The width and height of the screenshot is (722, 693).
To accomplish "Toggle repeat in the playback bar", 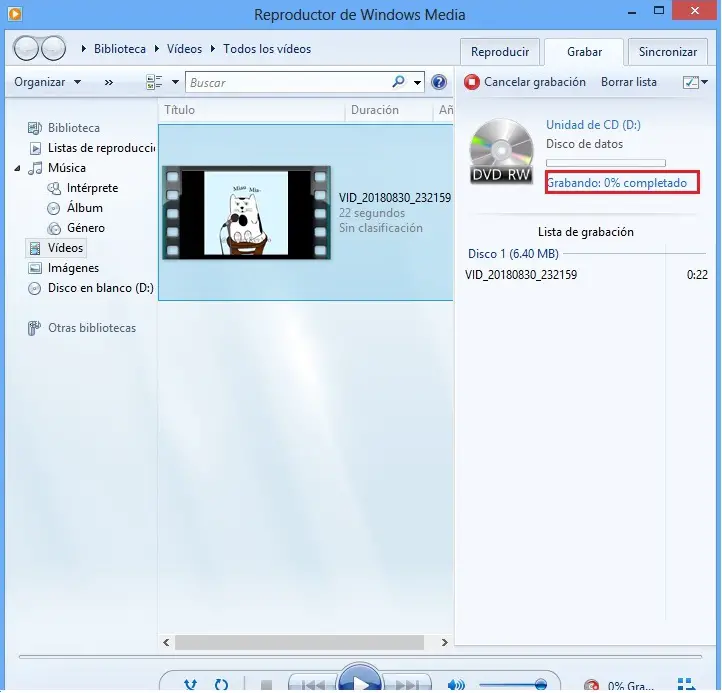I will 221,684.
